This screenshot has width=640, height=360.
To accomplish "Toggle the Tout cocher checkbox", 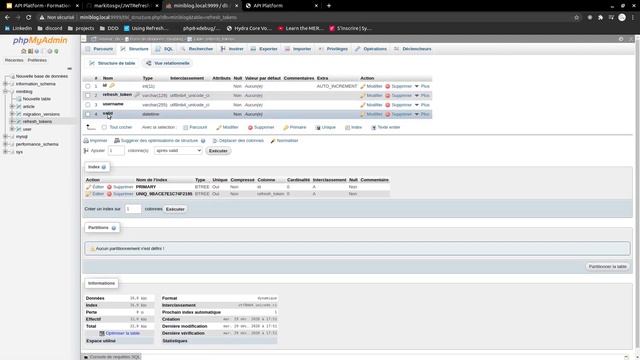I will click(x=104, y=127).
